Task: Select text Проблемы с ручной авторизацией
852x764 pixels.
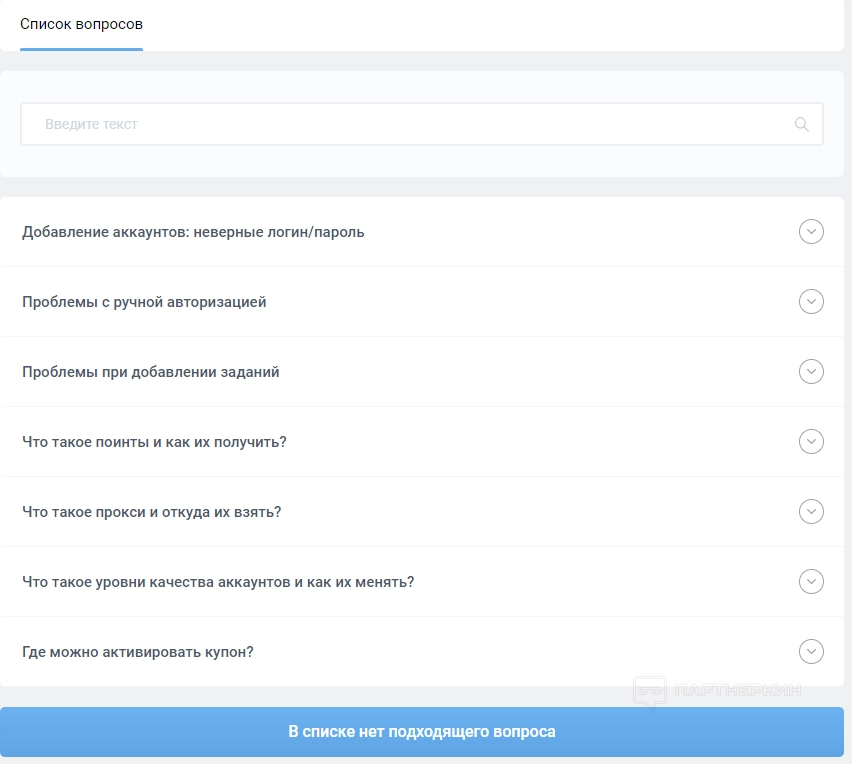Action: click(x=144, y=302)
